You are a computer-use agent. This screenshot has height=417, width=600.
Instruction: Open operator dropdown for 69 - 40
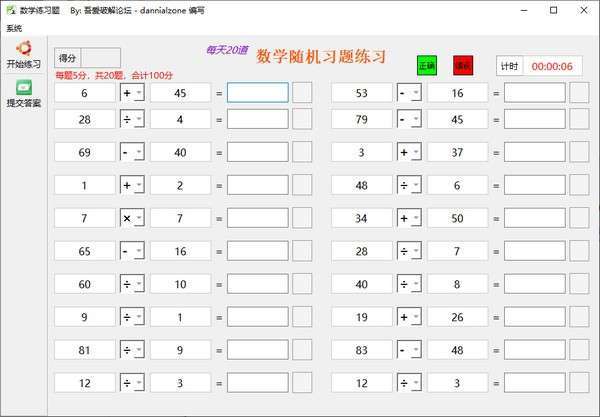coord(132,152)
